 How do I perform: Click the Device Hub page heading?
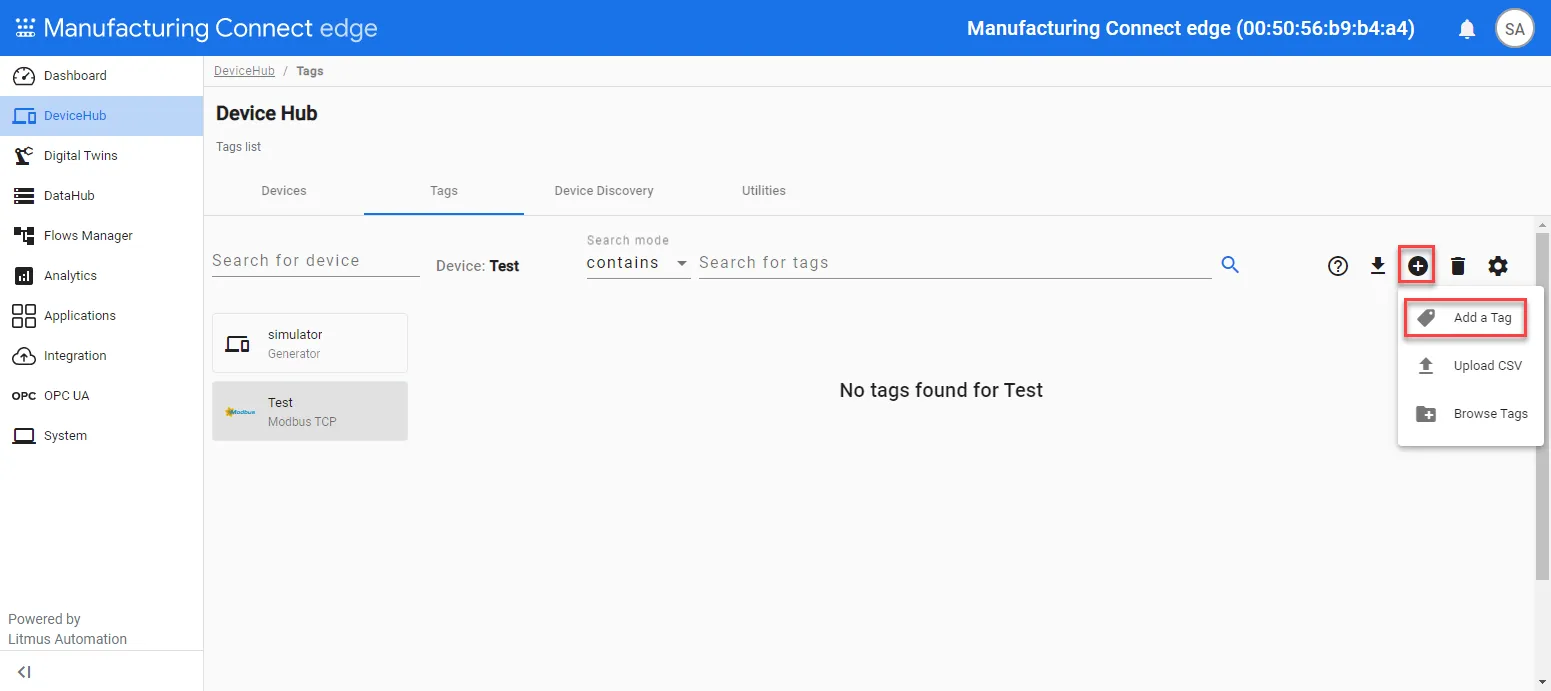coord(267,114)
